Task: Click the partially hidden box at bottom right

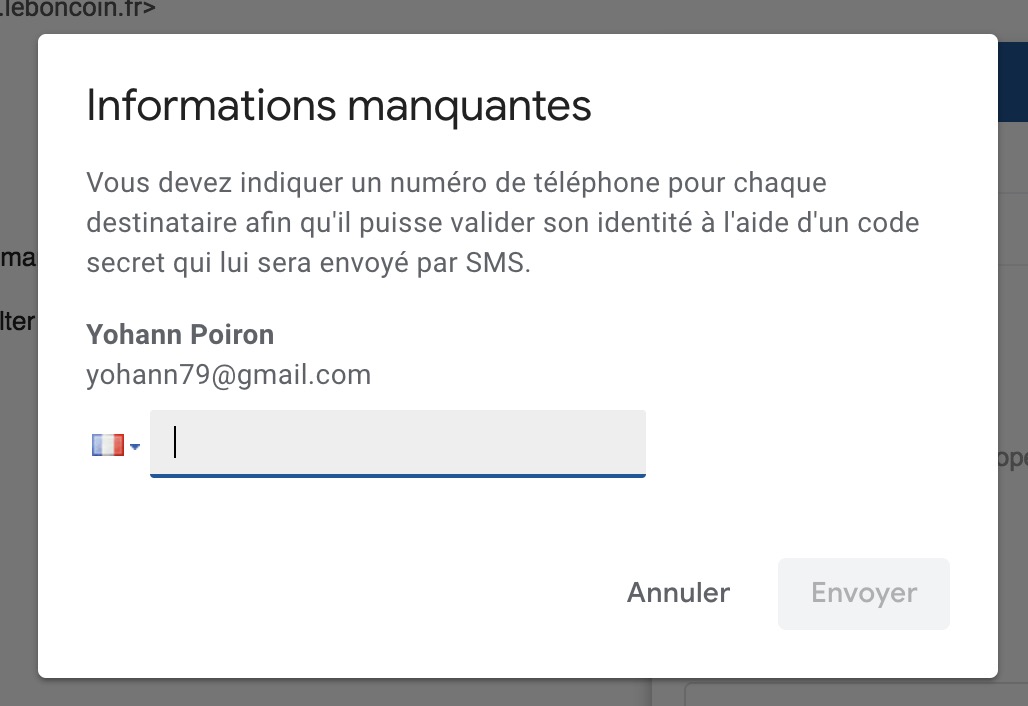Action: pyautogui.click(x=850, y=695)
